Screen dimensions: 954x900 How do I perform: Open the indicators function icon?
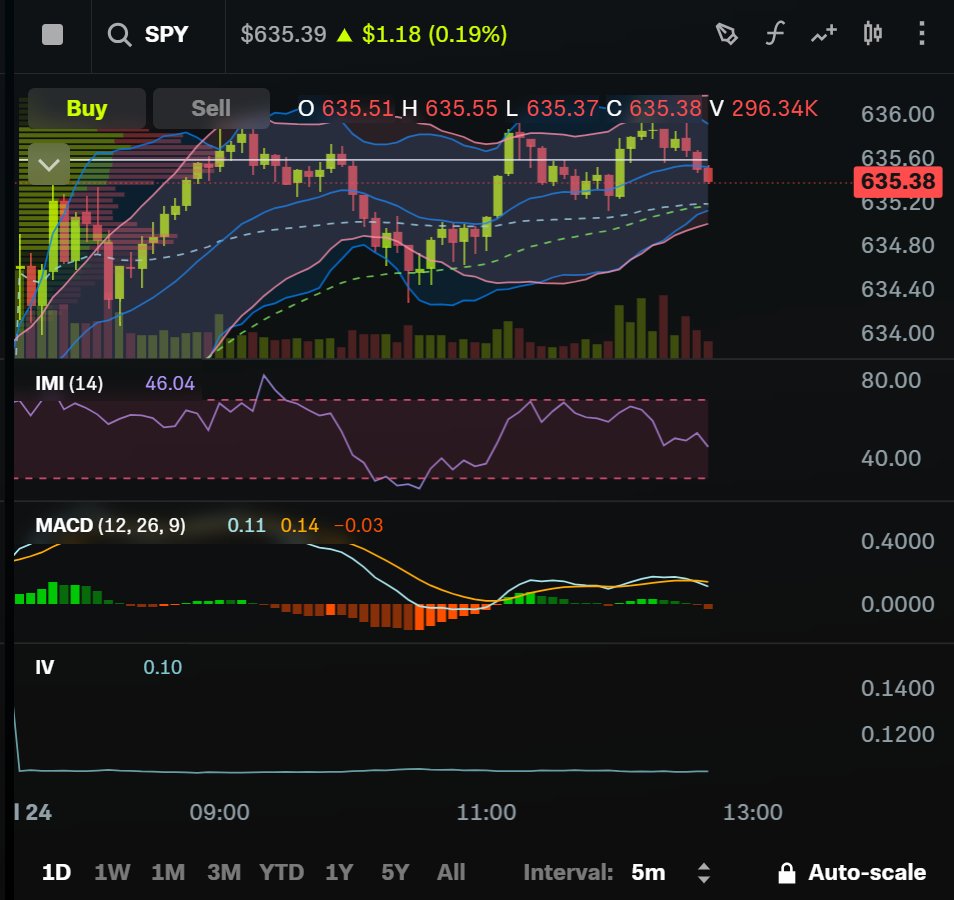(775, 33)
